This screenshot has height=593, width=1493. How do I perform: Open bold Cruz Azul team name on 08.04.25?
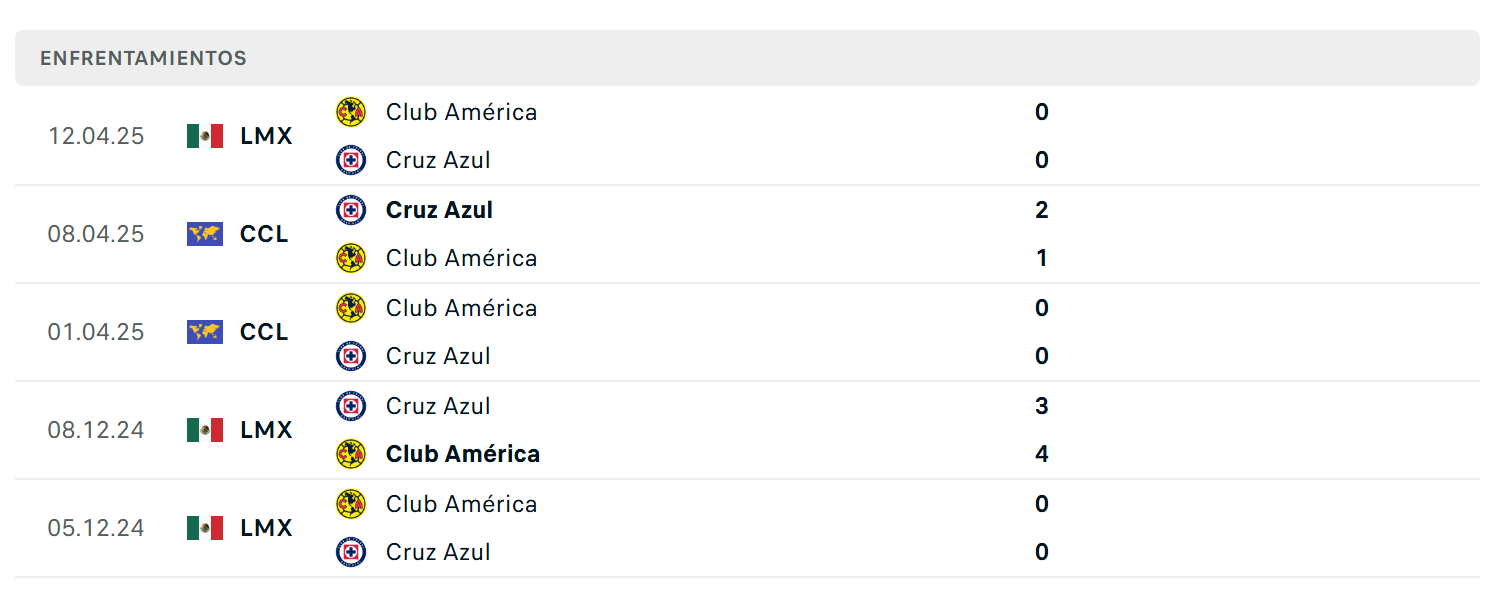click(x=439, y=210)
